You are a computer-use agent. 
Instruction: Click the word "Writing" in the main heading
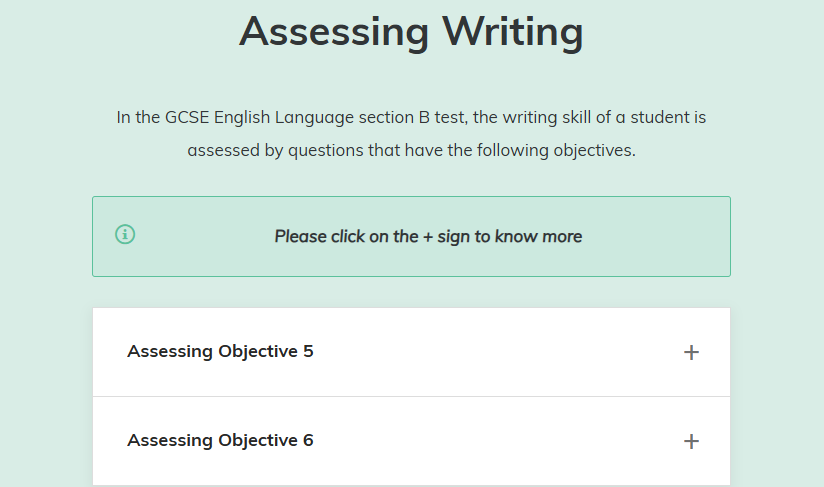(513, 31)
